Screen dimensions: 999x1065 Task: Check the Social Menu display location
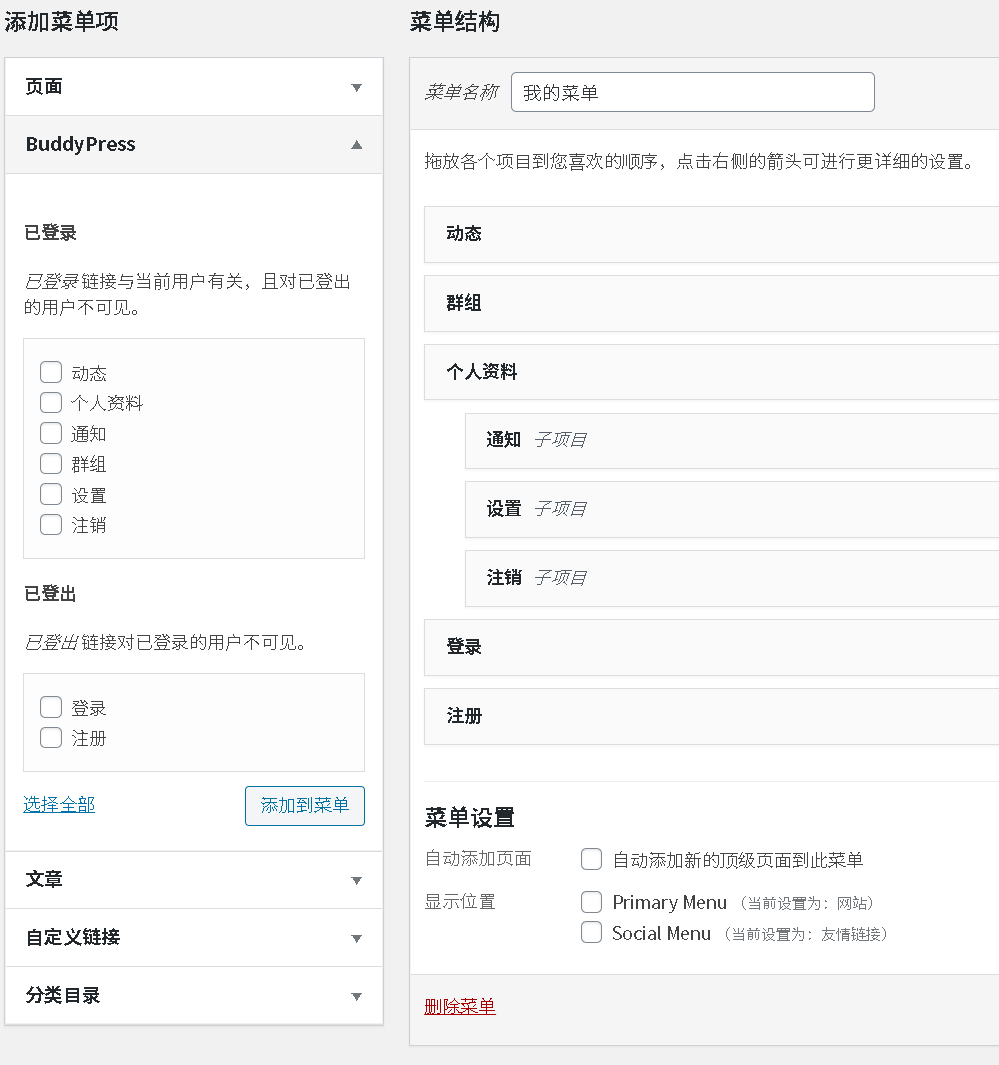click(592, 934)
